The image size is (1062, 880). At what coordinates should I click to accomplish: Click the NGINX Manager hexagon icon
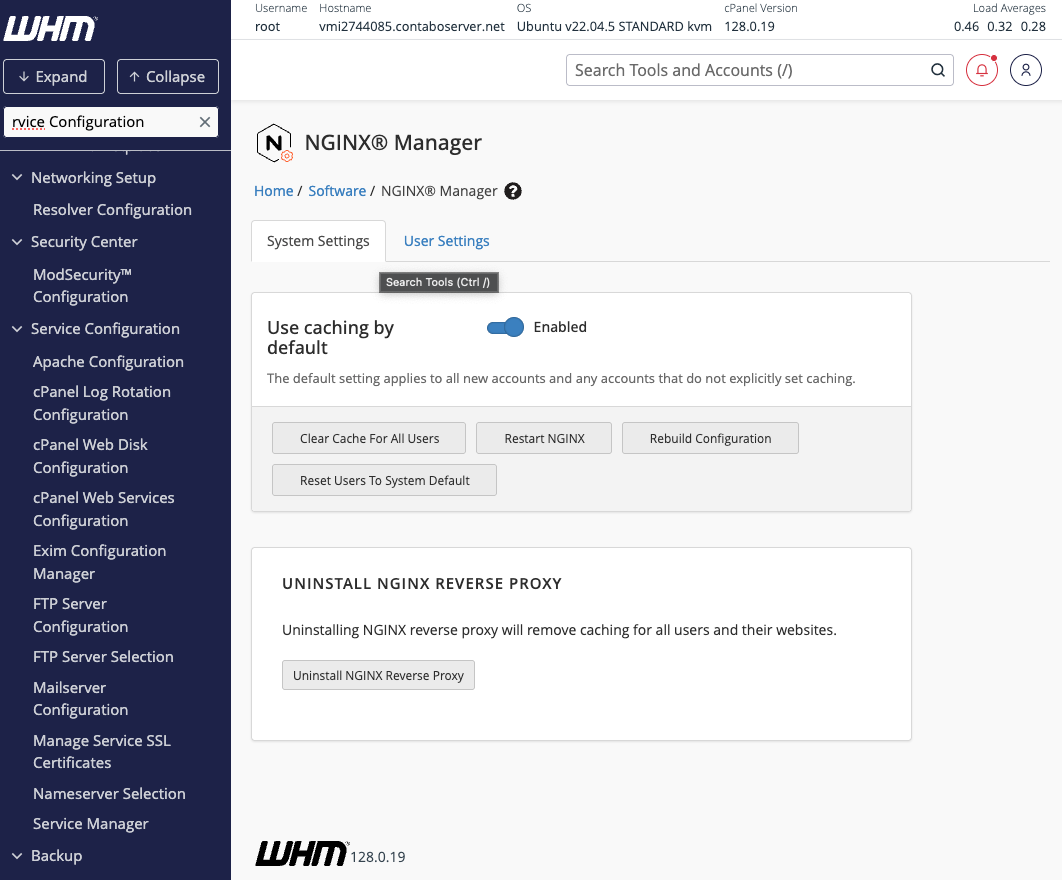(x=274, y=143)
